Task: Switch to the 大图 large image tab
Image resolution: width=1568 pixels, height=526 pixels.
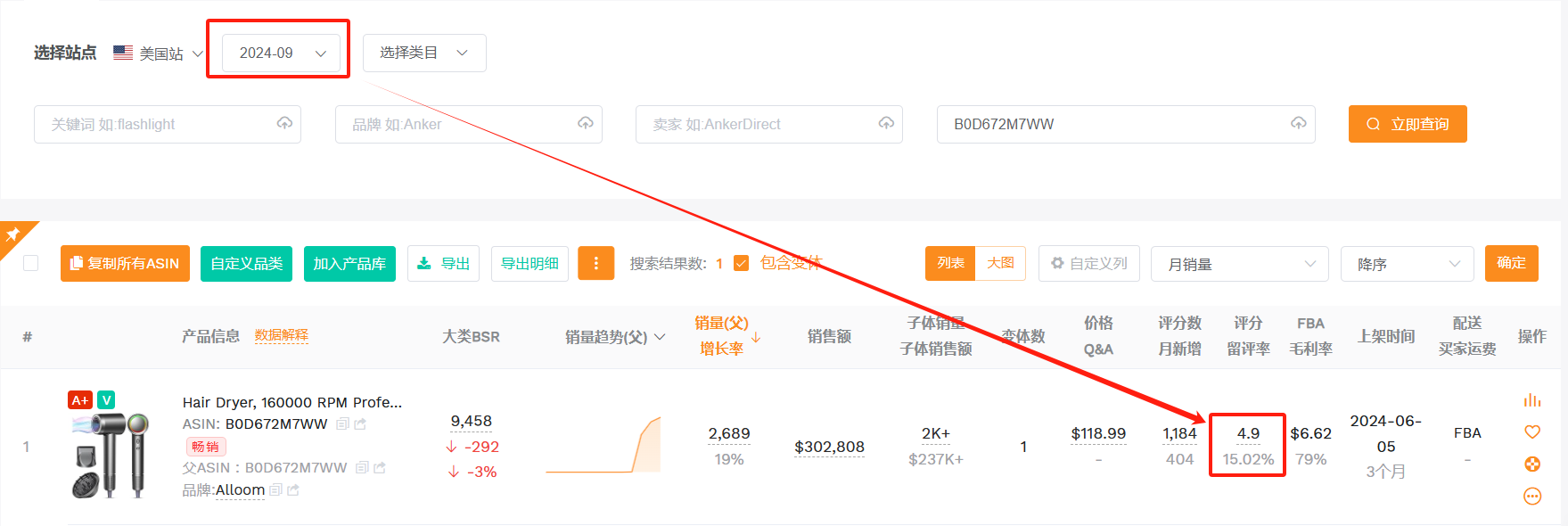Action: [x=1000, y=263]
